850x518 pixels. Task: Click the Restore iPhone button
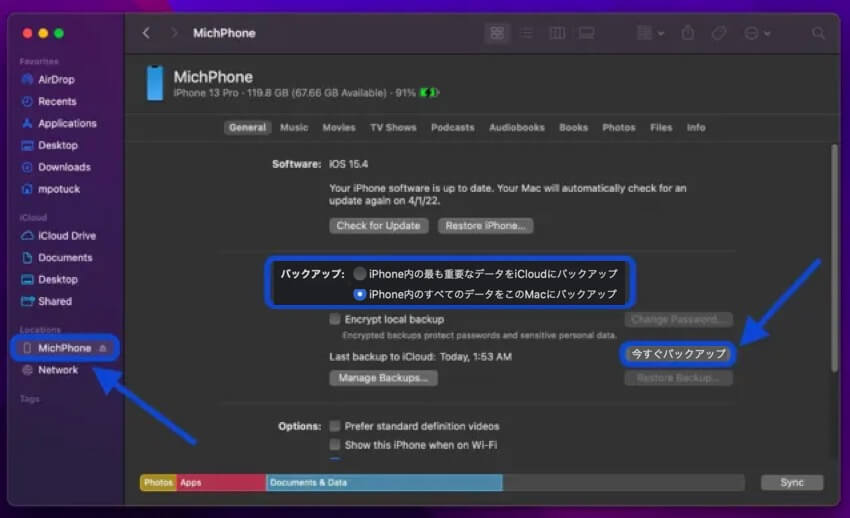(x=485, y=226)
